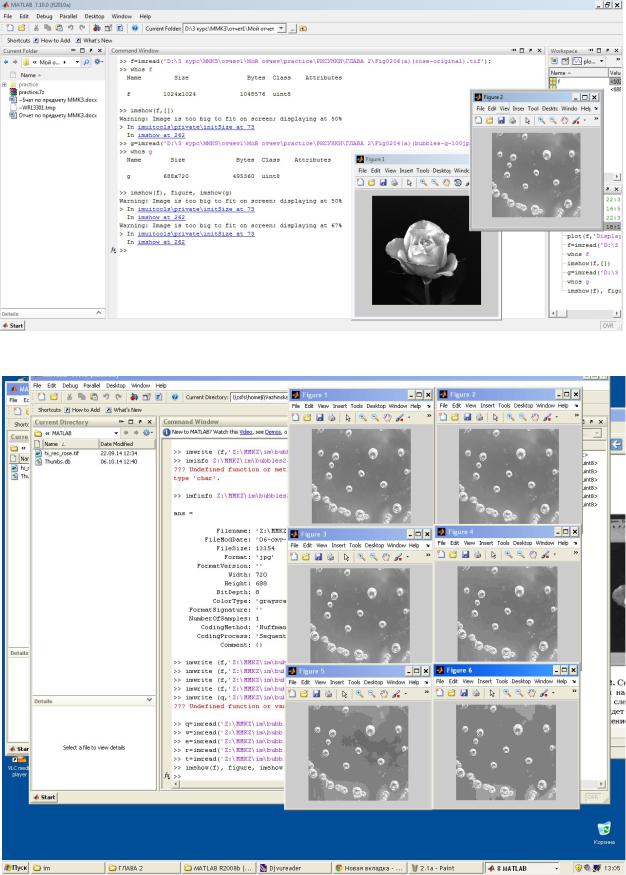Click the Save icon in Figure 6 toolbar

coord(464,693)
